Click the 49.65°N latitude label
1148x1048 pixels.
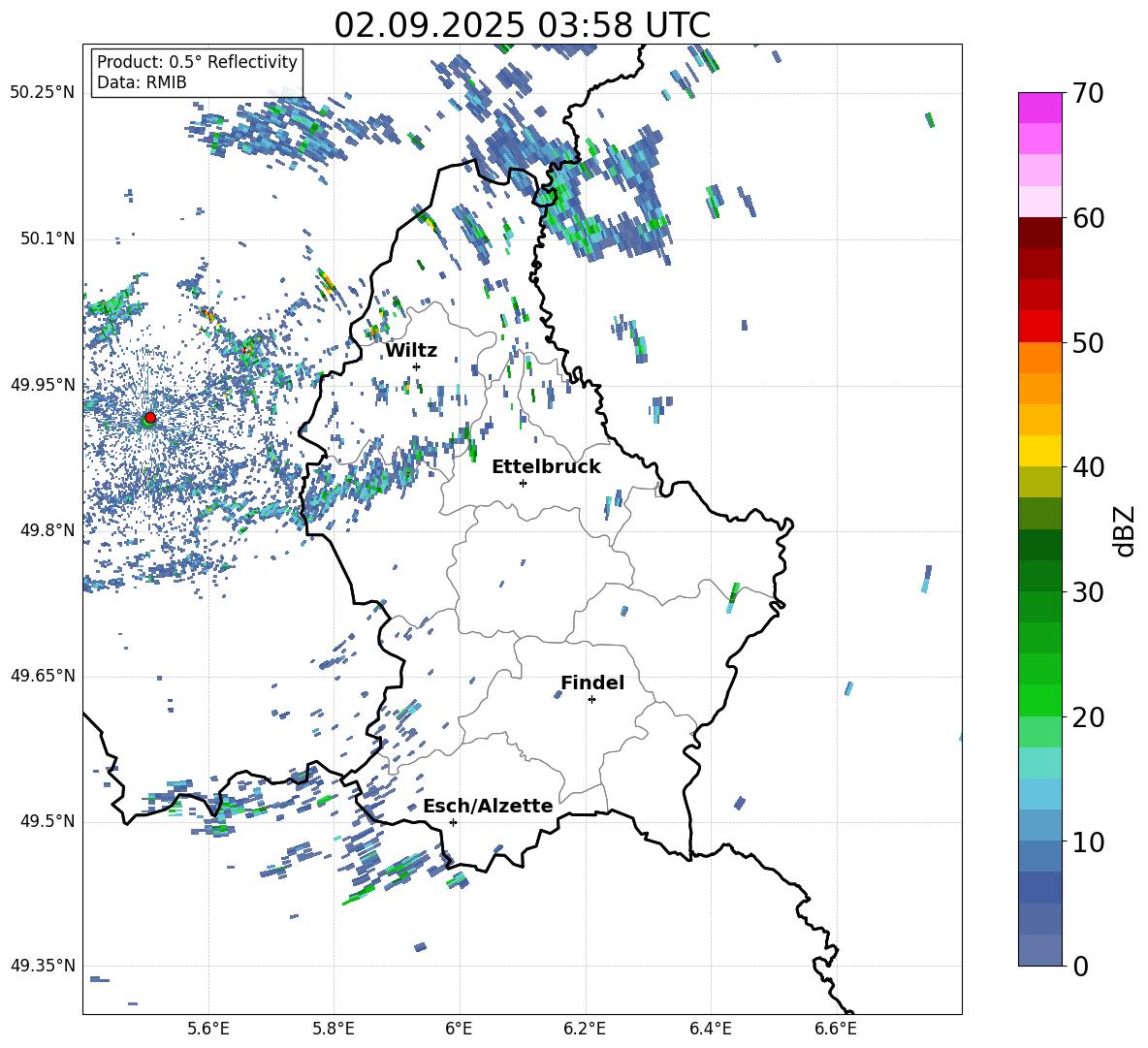[43, 675]
